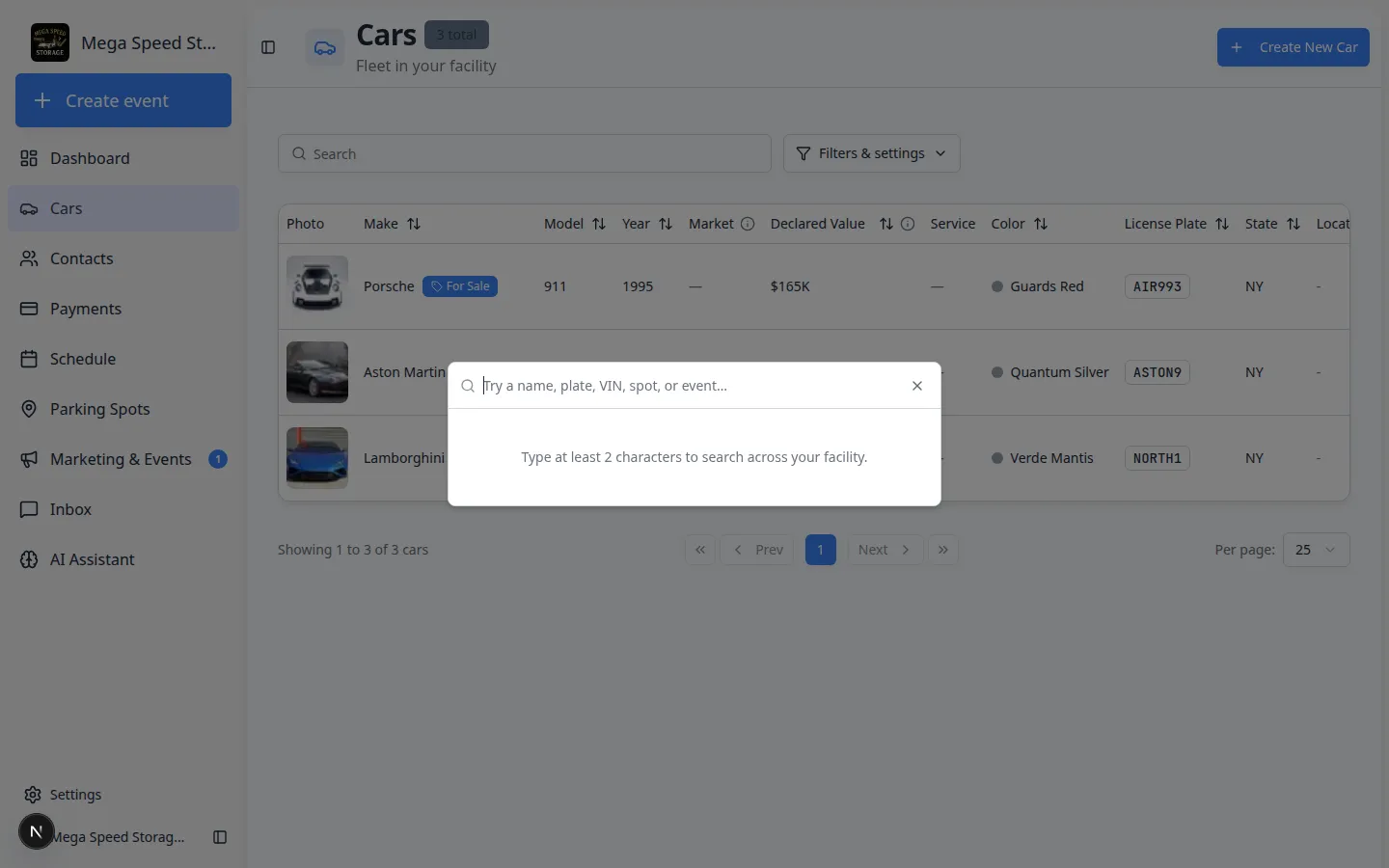Viewport: 1389px width, 868px height.
Task: Jump to the last page
Action: coord(943,550)
